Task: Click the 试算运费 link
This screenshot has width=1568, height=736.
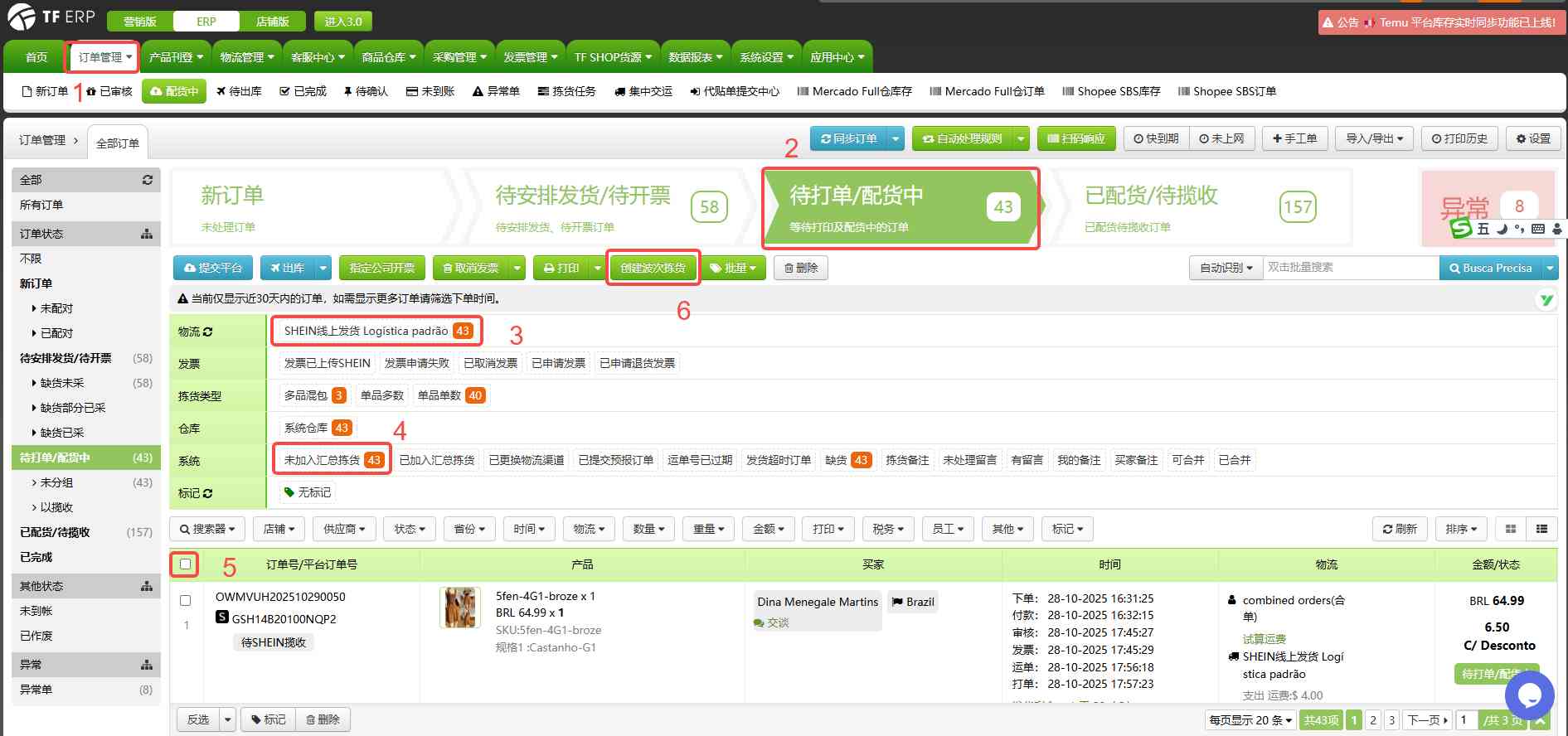Action: click(1264, 639)
